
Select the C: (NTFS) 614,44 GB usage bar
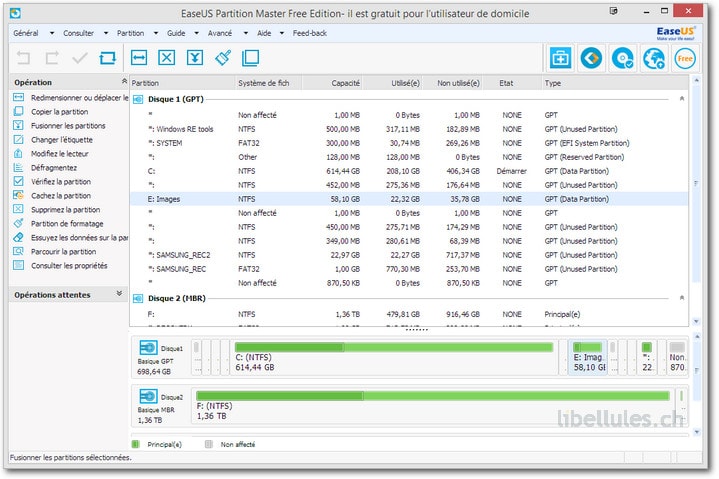point(394,347)
